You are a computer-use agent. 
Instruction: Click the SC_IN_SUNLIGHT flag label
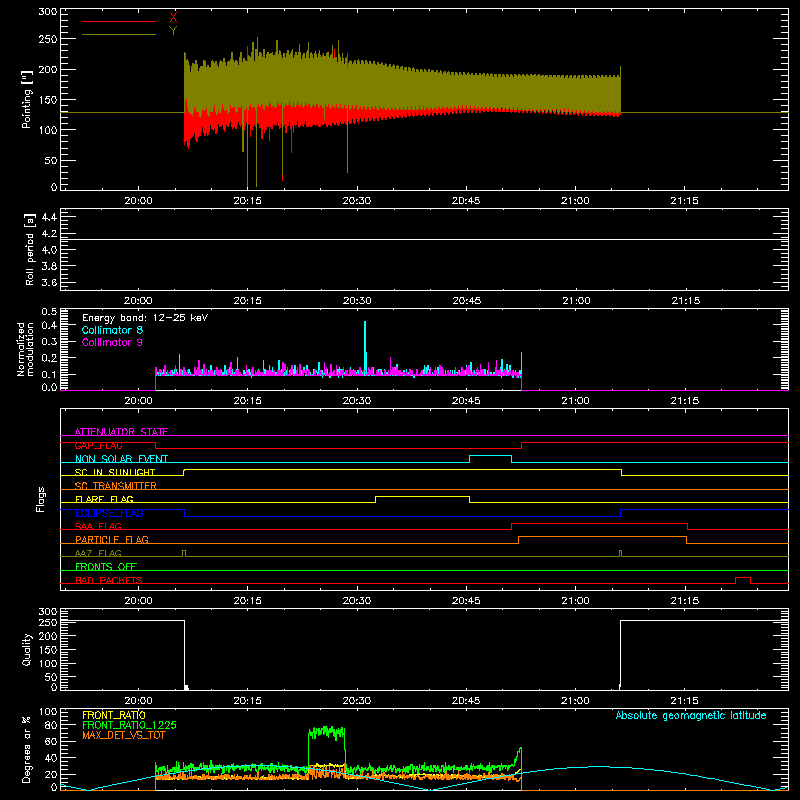(x=115, y=472)
